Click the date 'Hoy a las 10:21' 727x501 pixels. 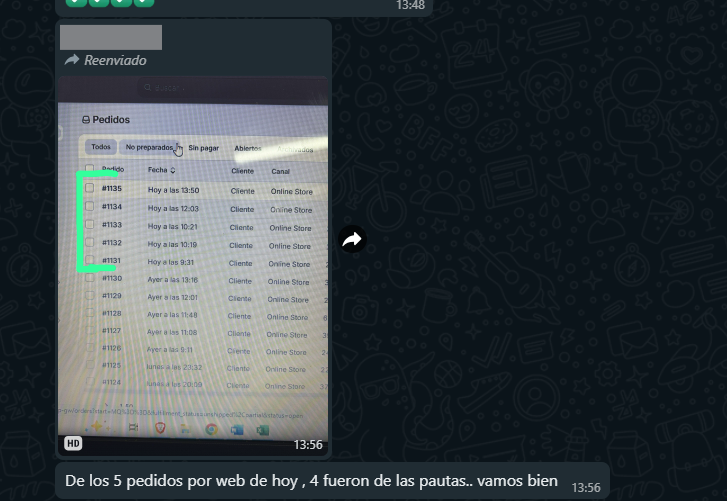click(172, 227)
